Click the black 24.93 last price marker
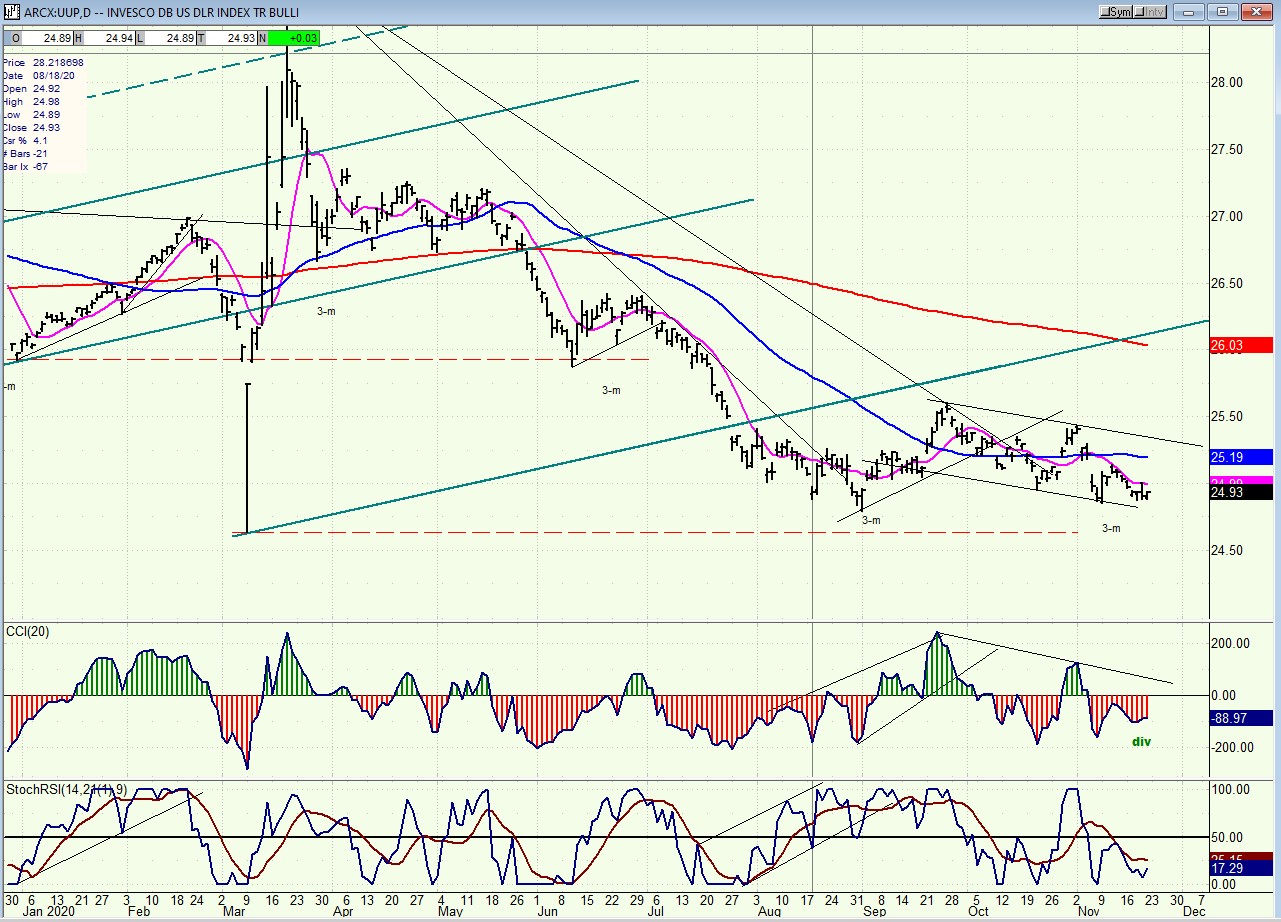1281x922 pixels. click(x=1244, y=492)
